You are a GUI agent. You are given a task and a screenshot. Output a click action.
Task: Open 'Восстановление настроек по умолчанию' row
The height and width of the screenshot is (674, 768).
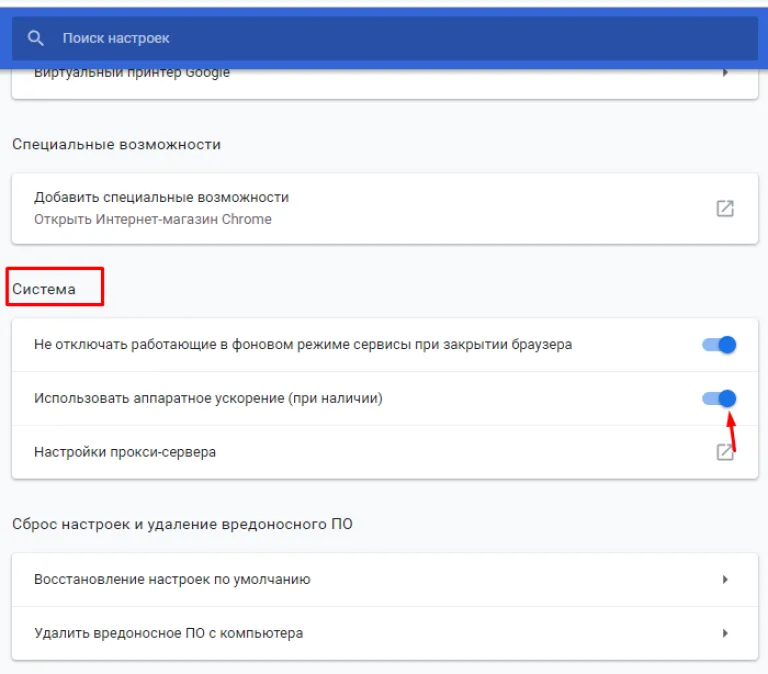pos(385,580)
